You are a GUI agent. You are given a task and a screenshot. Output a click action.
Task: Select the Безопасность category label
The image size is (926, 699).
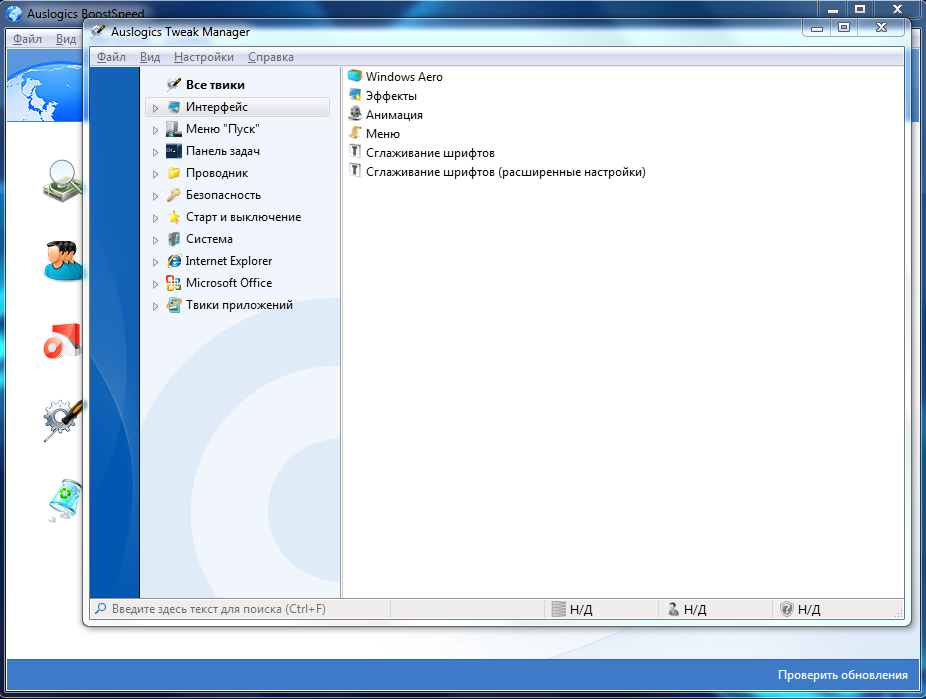tap(223, 195)
